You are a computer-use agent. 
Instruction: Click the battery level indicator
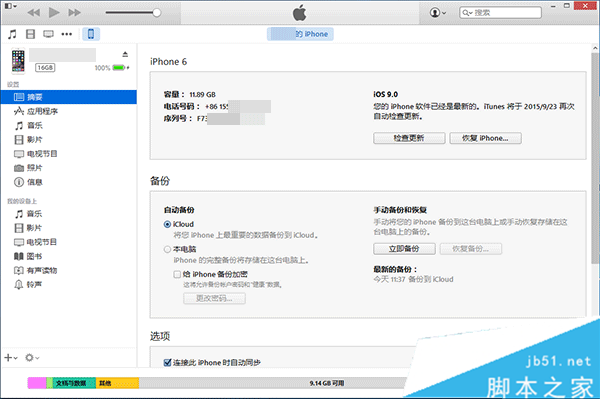point(119,68)
